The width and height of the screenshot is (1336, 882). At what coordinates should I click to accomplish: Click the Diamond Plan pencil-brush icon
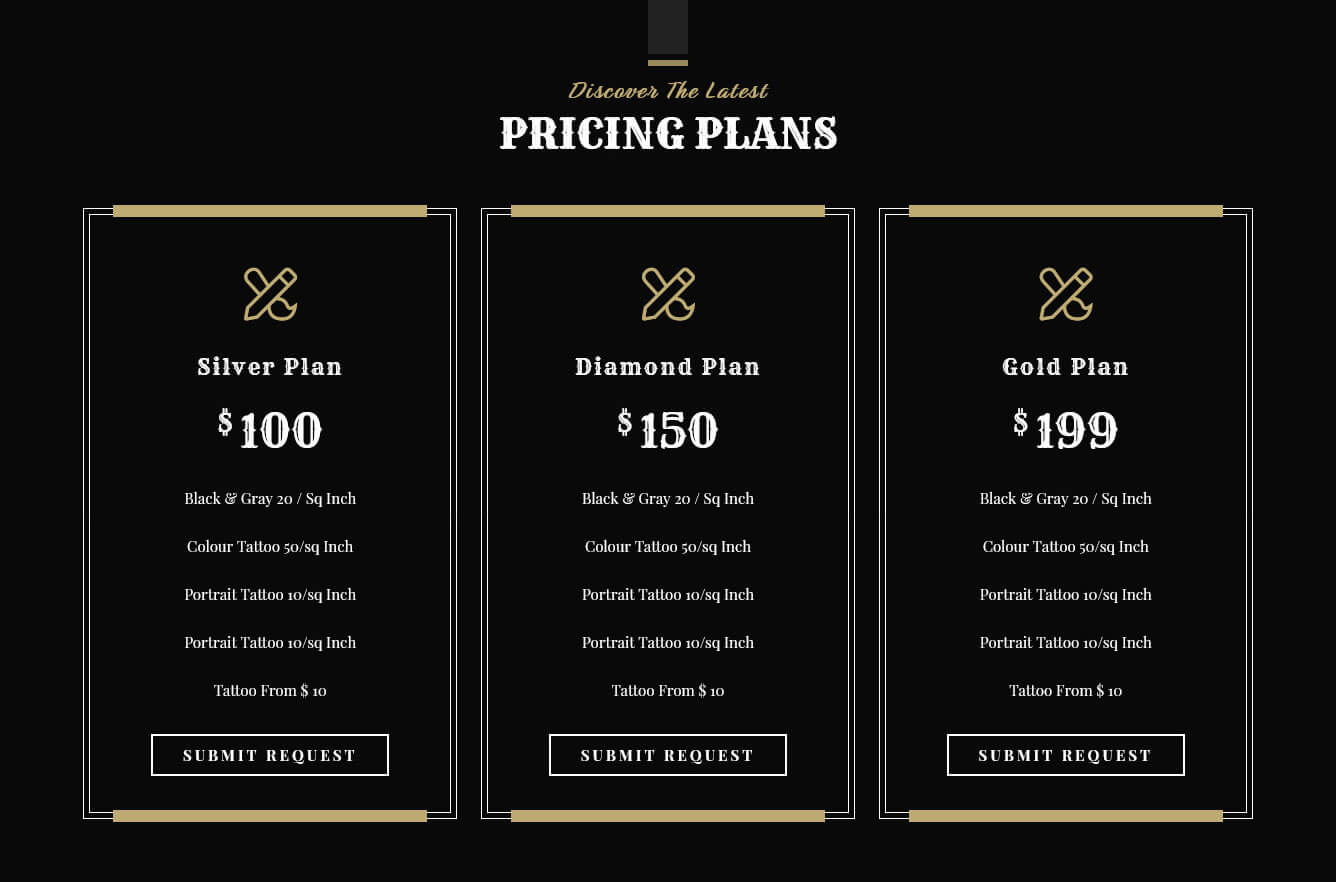tap(668, 294)
